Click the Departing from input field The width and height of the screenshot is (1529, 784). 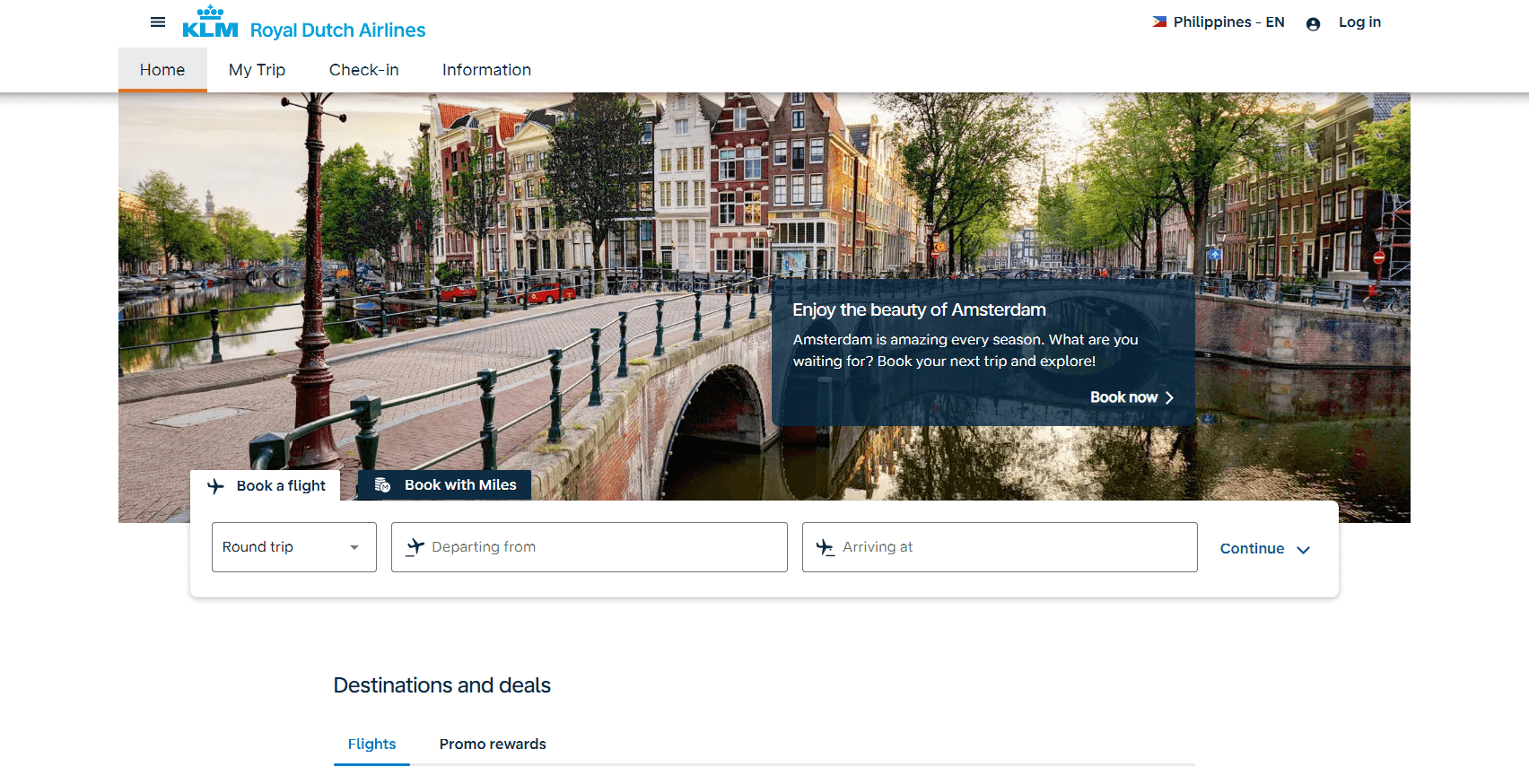601,547
